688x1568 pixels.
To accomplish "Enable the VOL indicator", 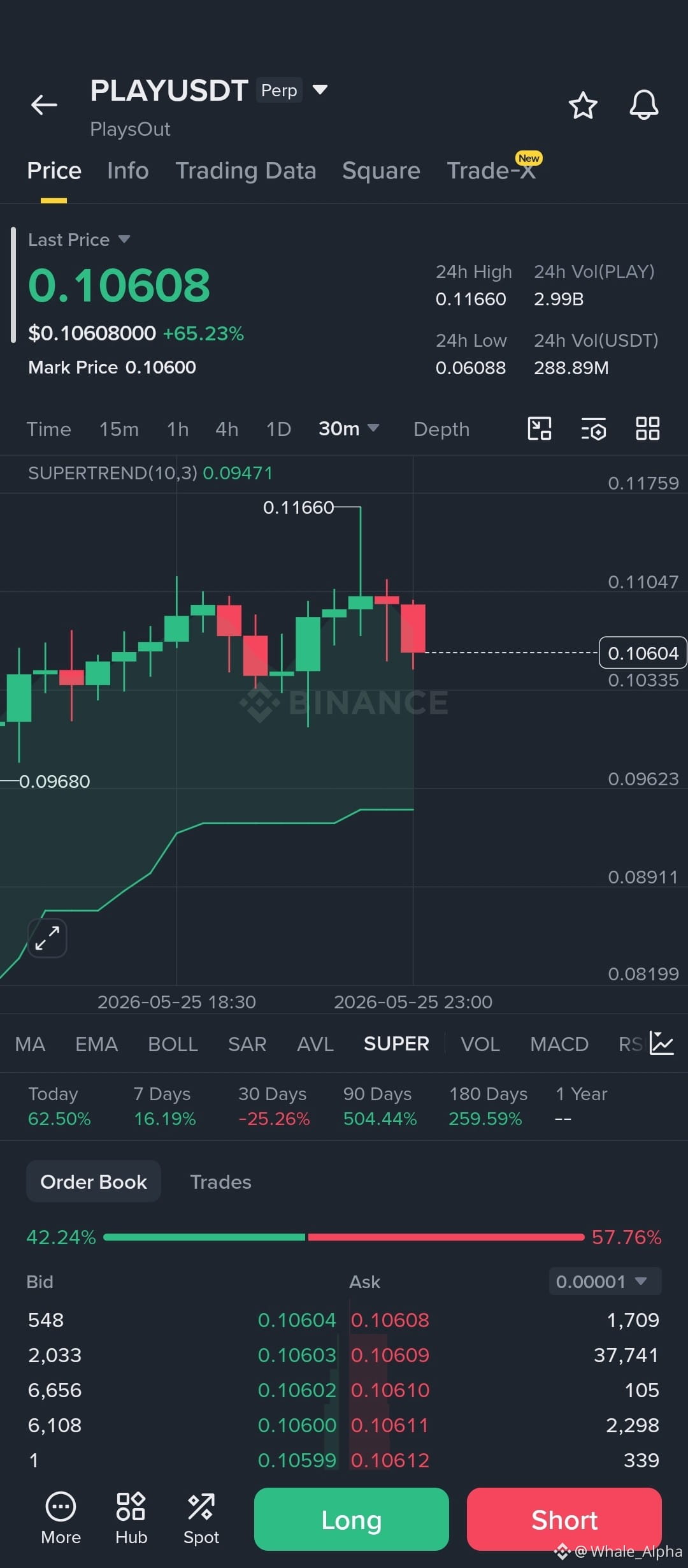I will [480, 1044].
